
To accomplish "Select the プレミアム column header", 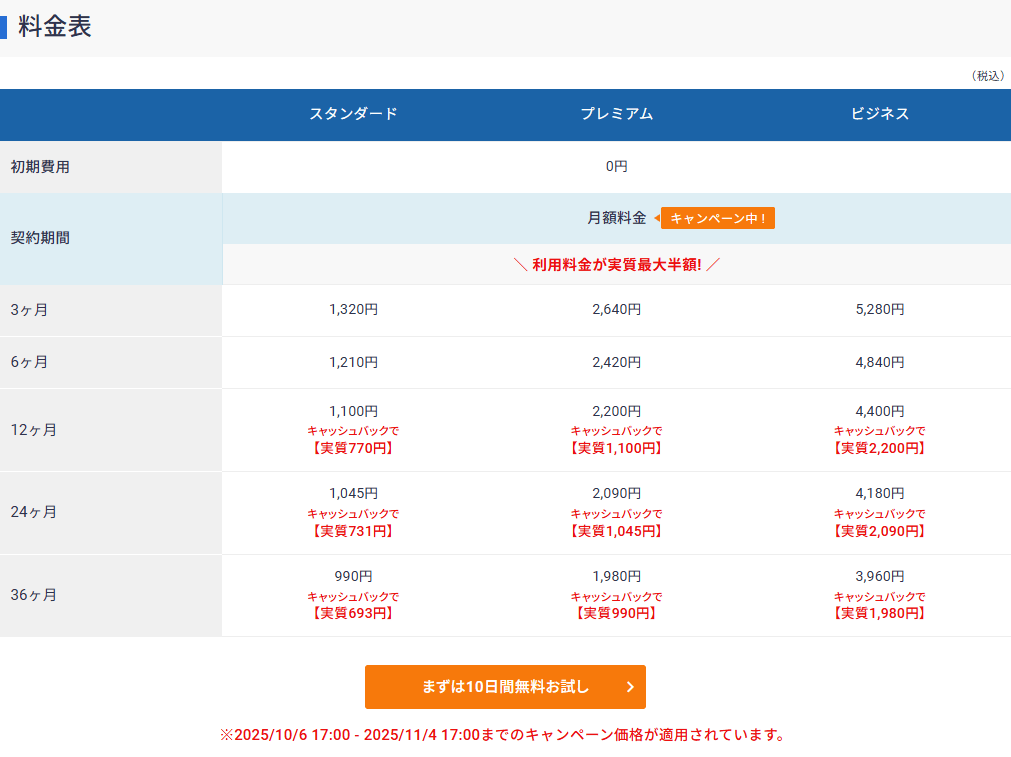I will click(616, 114).
